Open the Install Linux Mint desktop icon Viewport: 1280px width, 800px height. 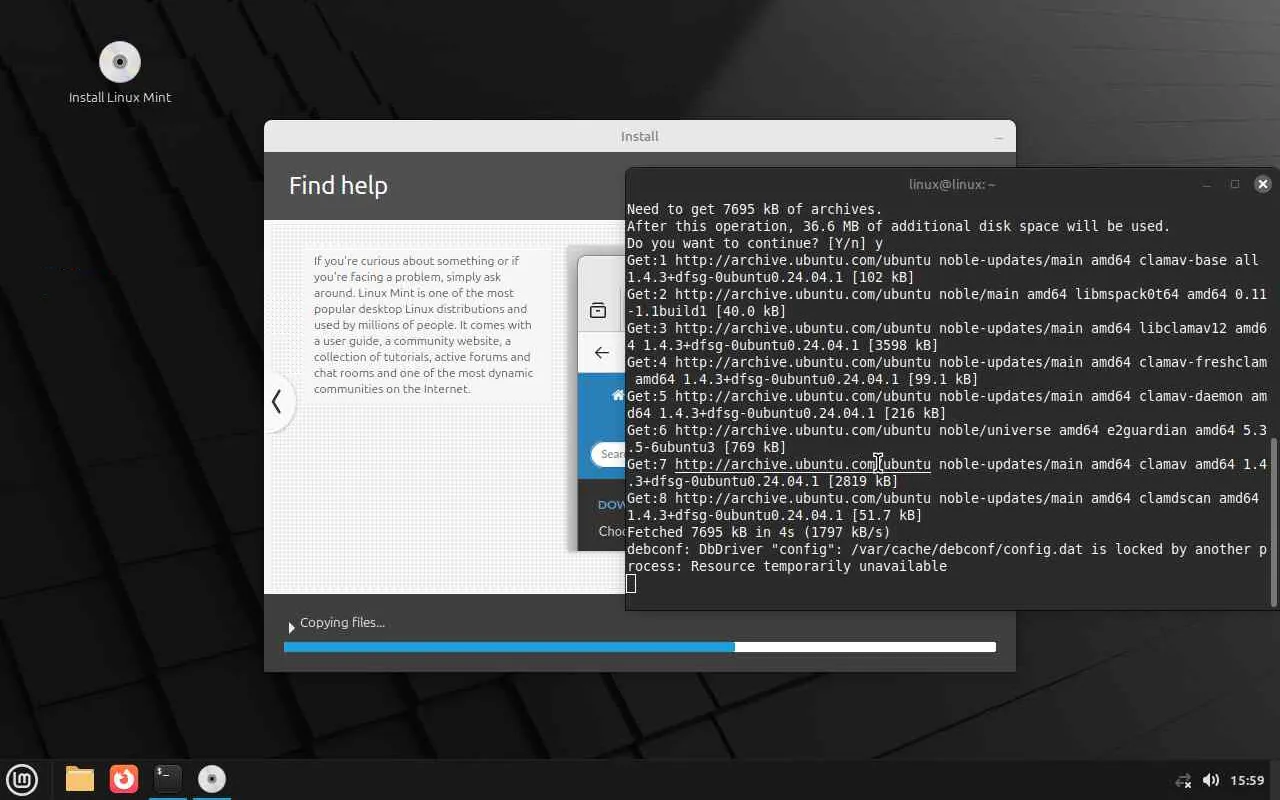pyautogui.click(x=120, y=73)
